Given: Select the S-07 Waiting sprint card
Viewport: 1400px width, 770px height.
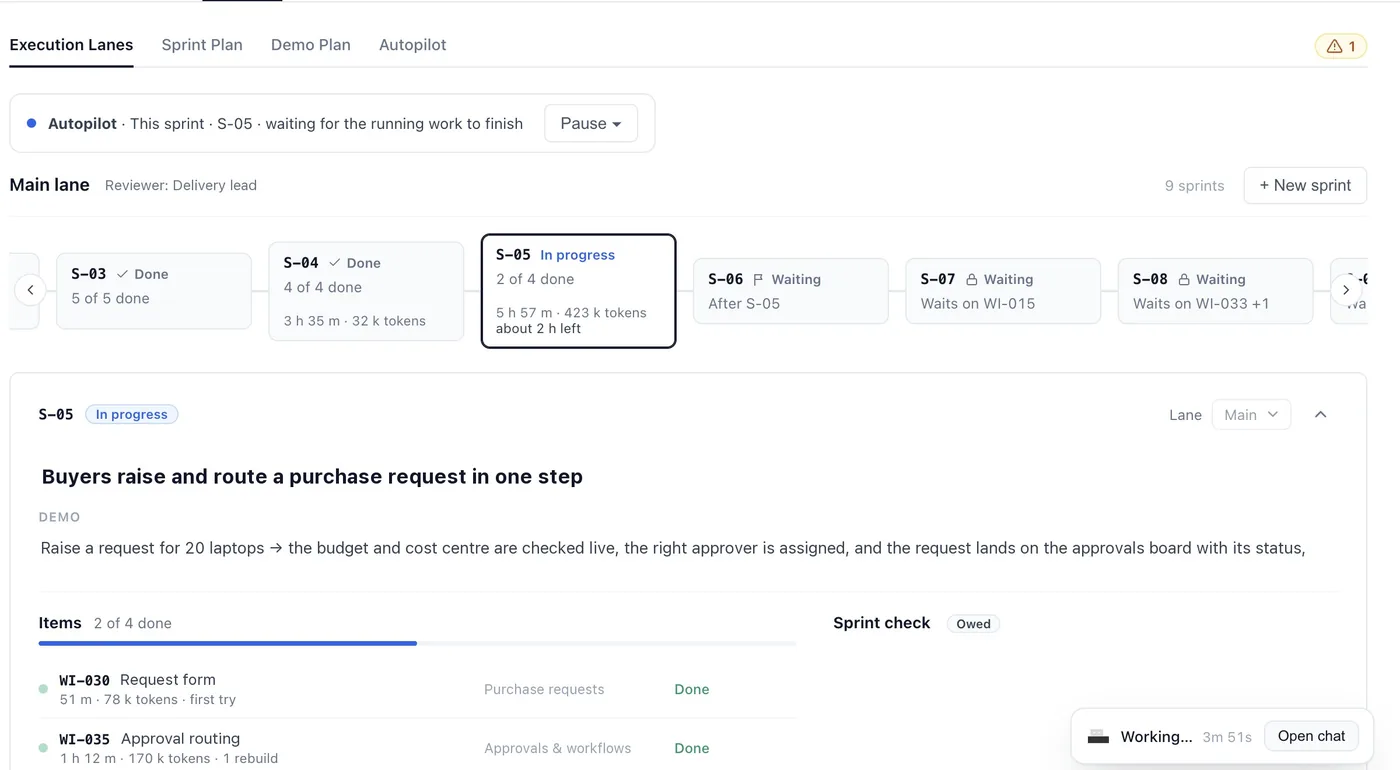Looking at the screenshot, I should [1003, 291].
